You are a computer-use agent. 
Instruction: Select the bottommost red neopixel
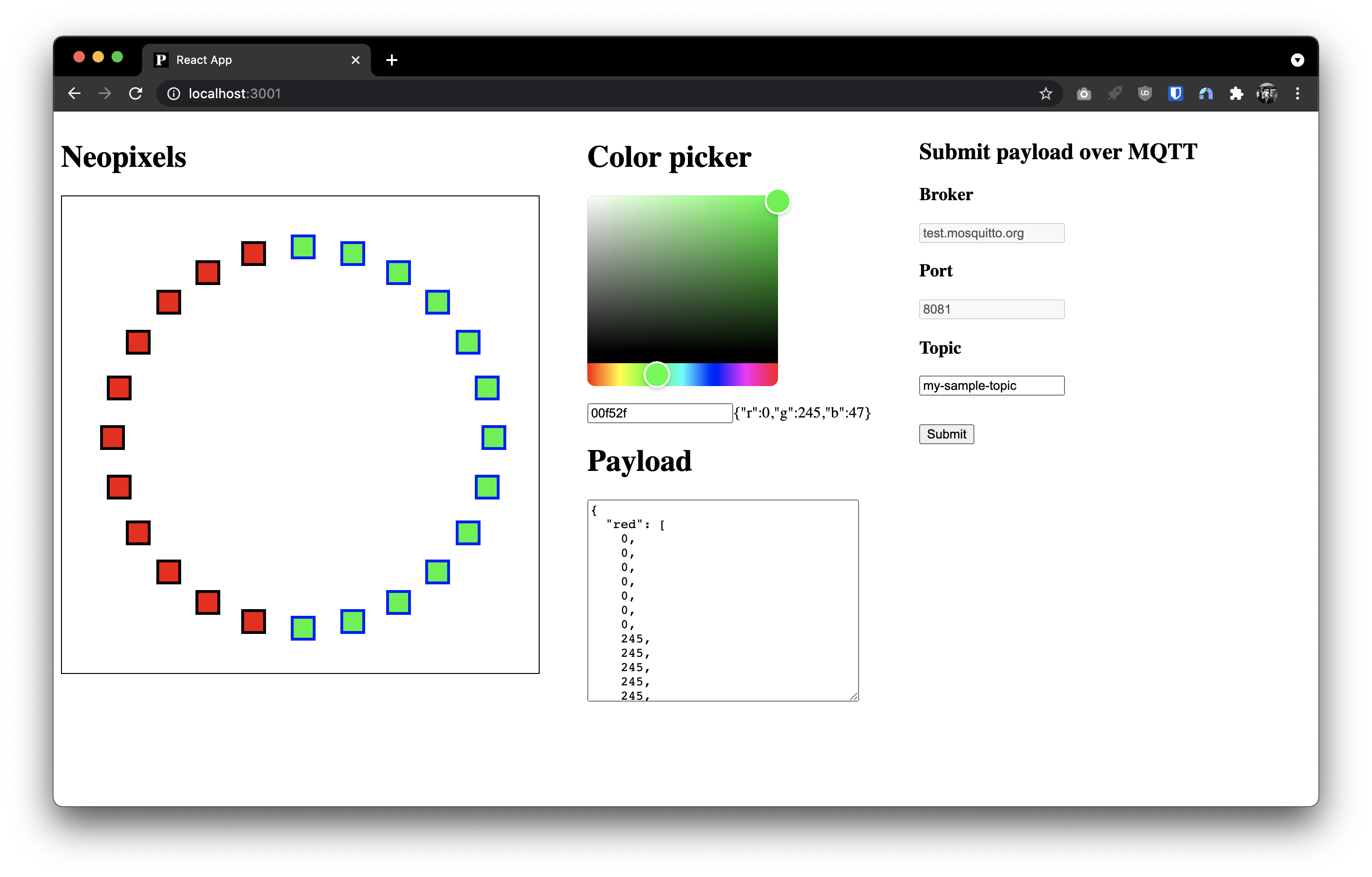click(254, 622)
